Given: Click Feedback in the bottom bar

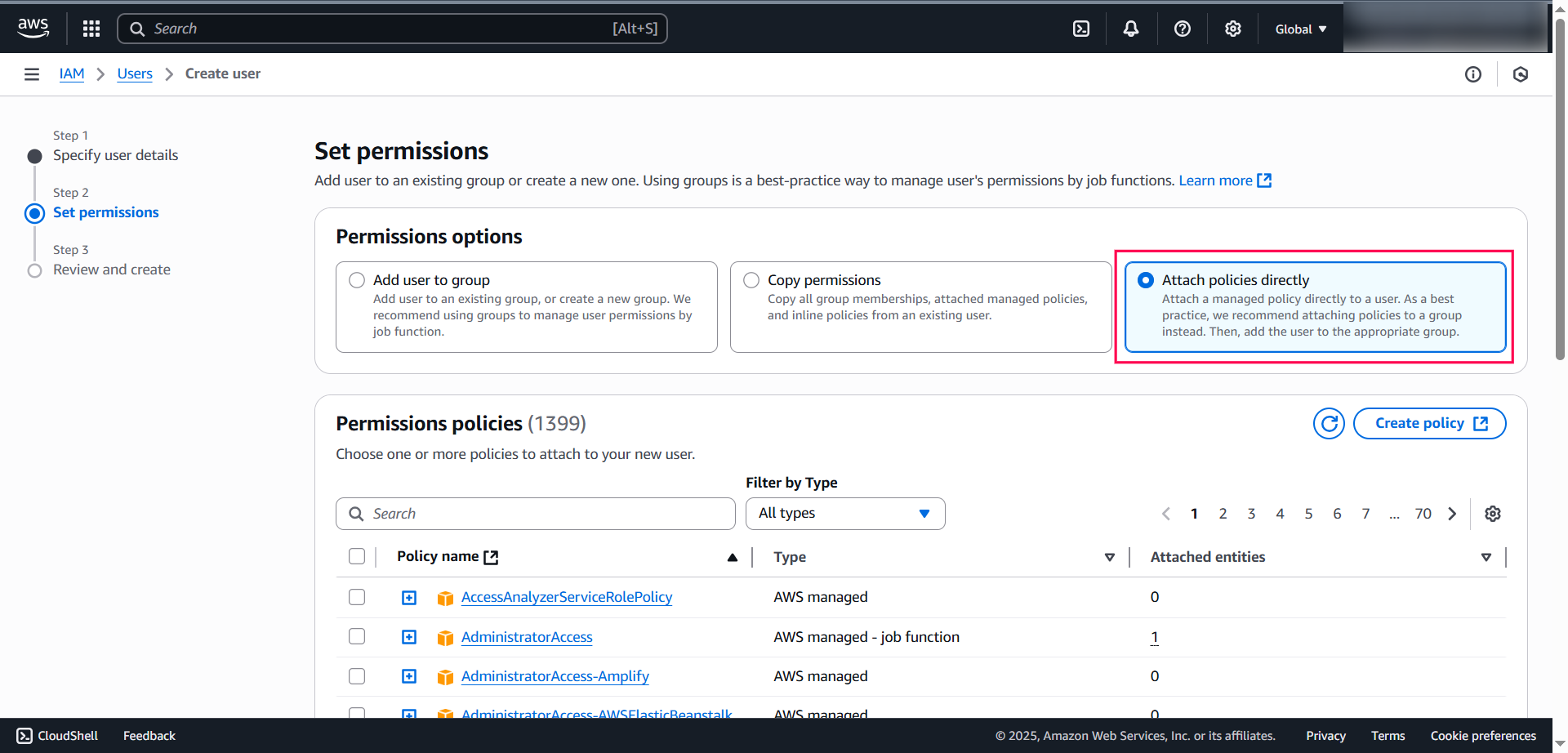Looking at the screenshot, I should click(149, 735).
